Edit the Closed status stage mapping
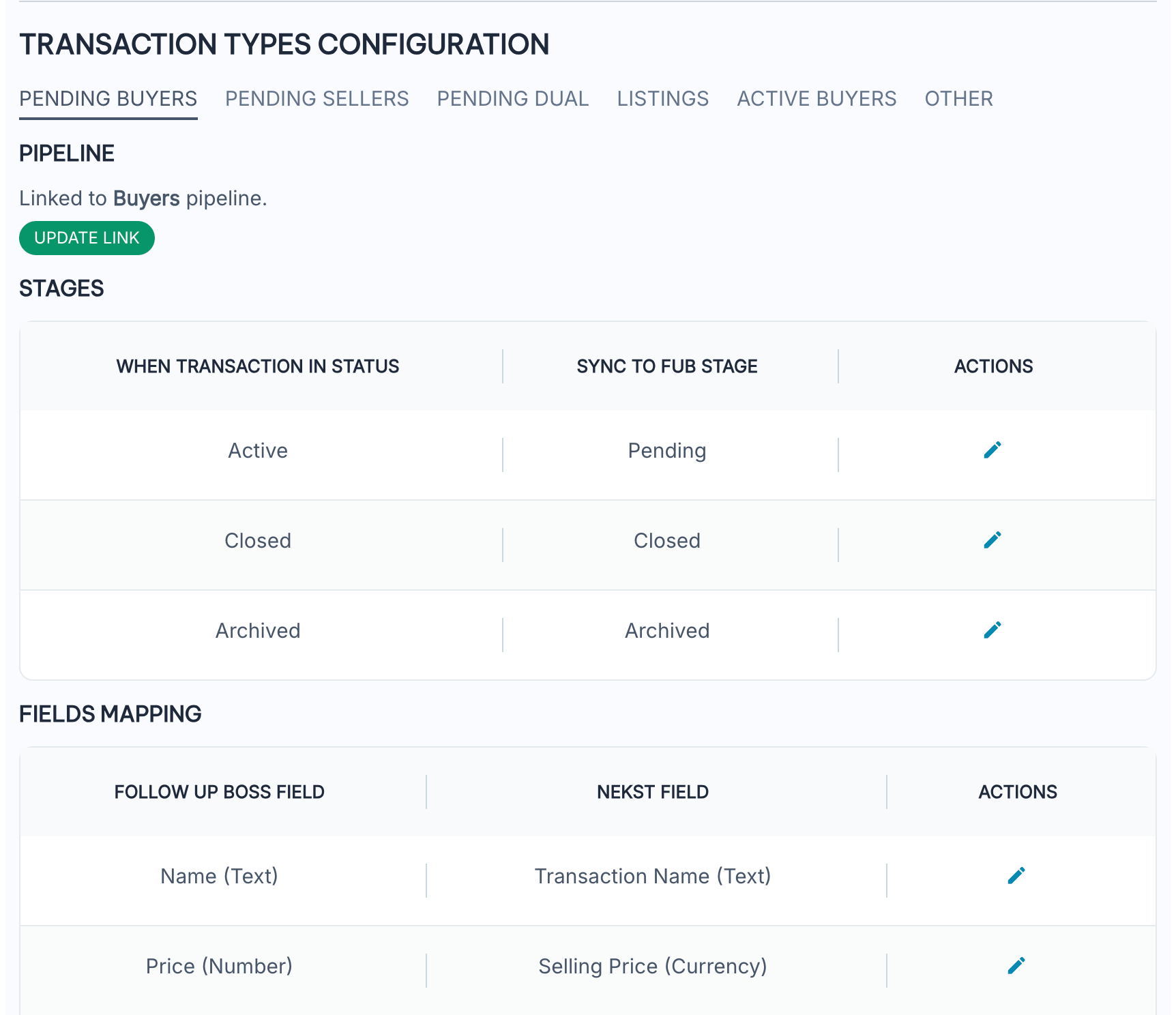 [993, 540]
